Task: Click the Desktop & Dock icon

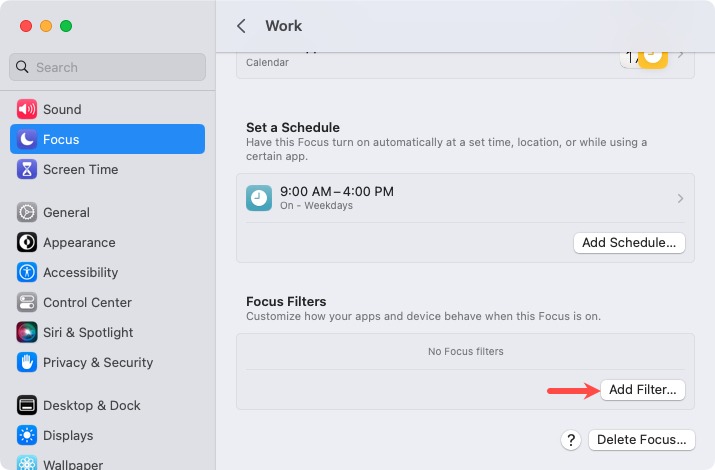Action: tap(27, 405)
